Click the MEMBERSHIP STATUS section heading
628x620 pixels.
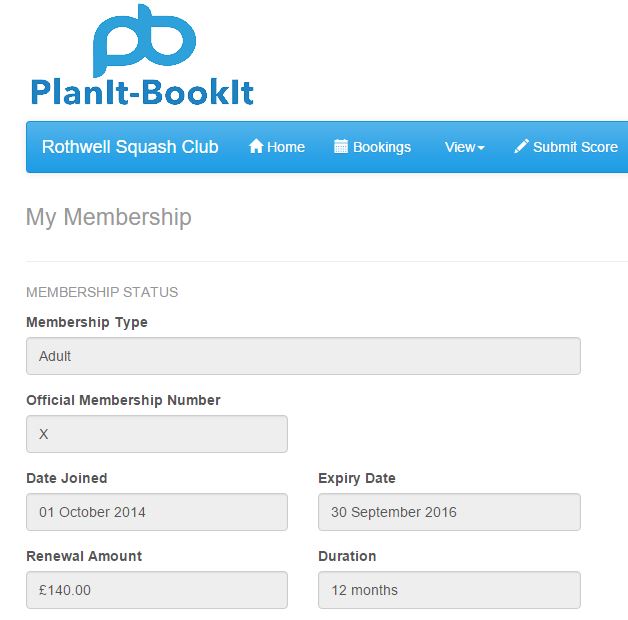point(102,292)
